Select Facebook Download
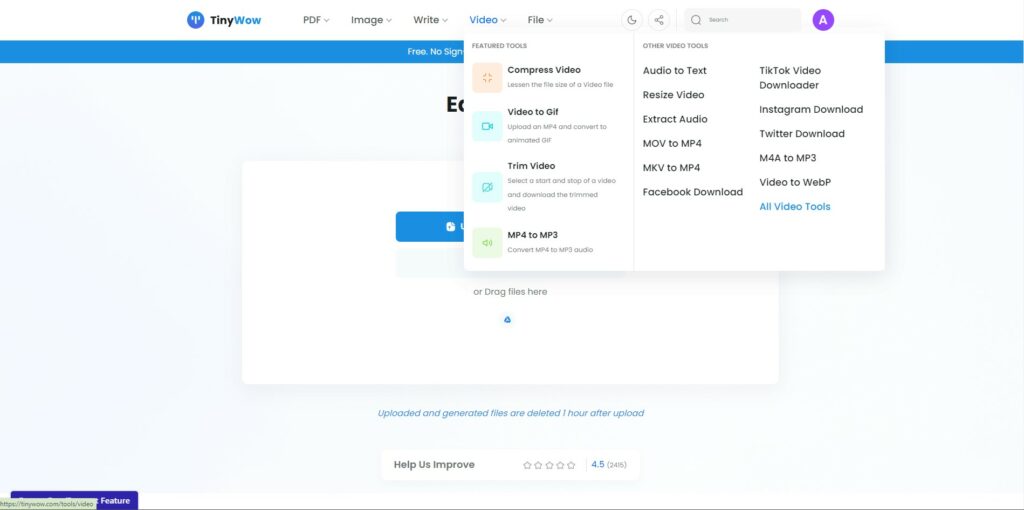This screenshot has width=1024, height=510. click(x=693, y=192)
